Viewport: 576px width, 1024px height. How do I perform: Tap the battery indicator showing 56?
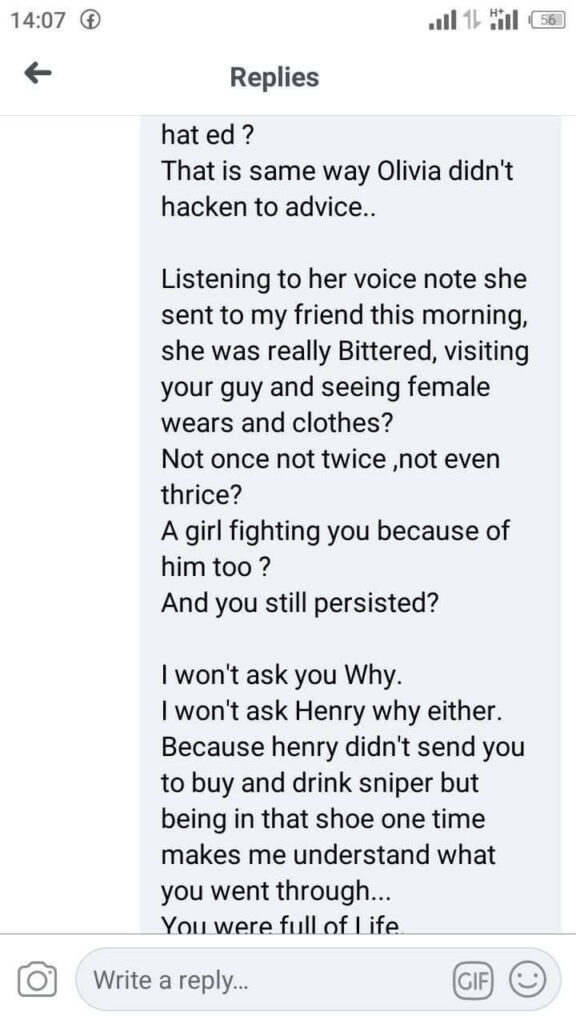tap(547, 21)
